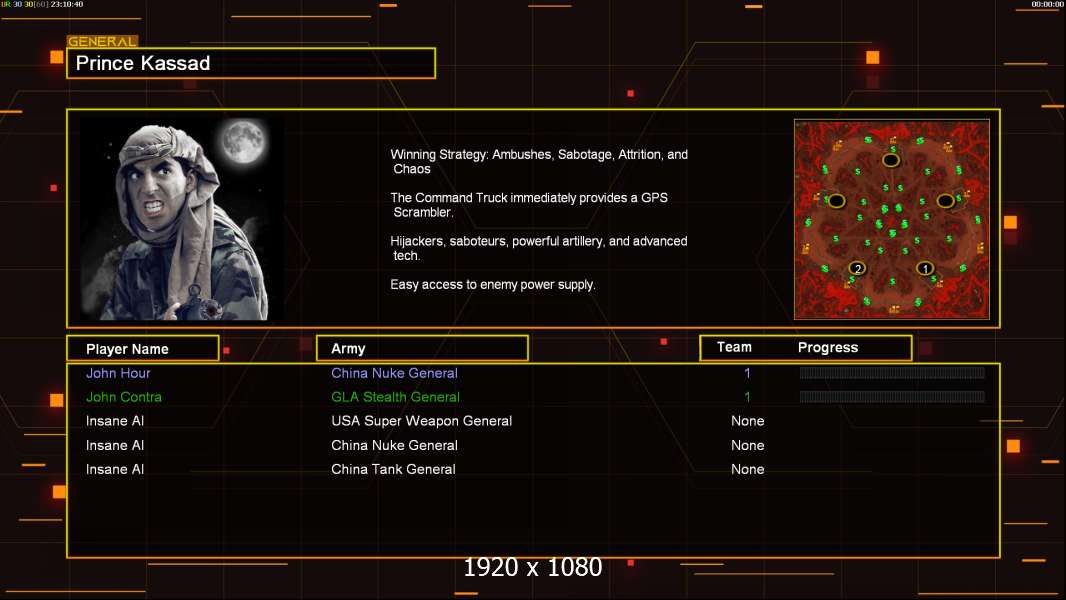
Task: Select player name John Hour
Action: click(x=118, y=373)
